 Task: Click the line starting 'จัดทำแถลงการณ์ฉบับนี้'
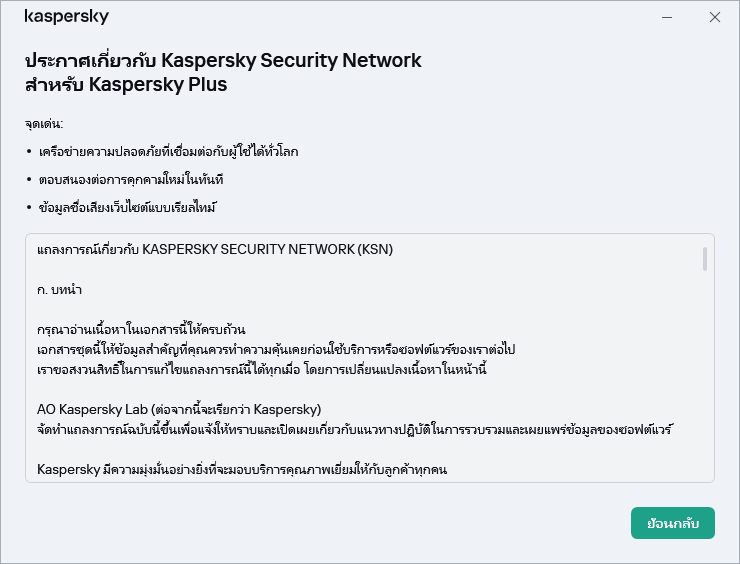[x=356, y=429]
